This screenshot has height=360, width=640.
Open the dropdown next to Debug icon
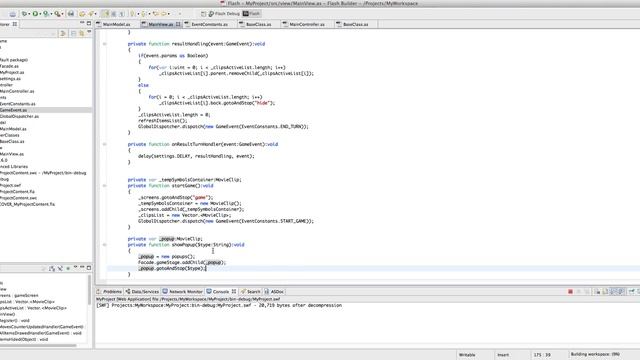click(29, 14)
